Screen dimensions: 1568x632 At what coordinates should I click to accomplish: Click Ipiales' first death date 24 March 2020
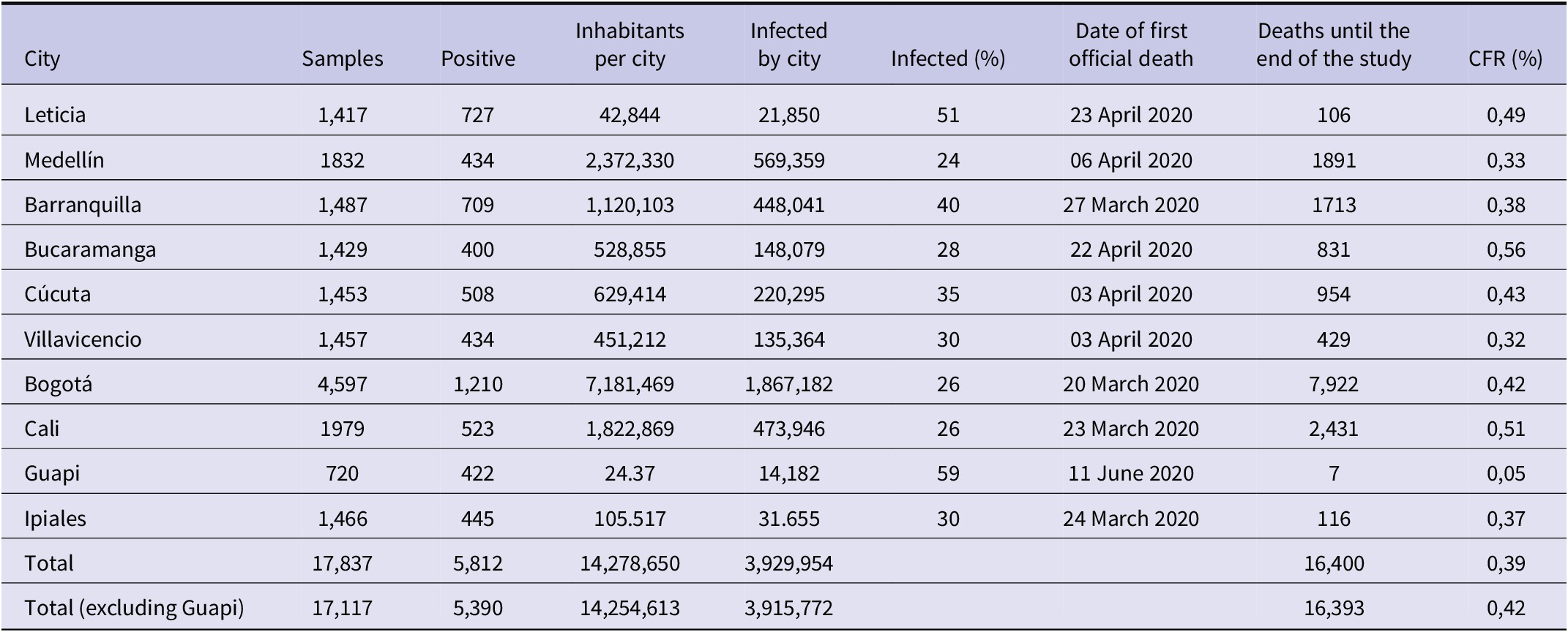(x=1131, y=519)
